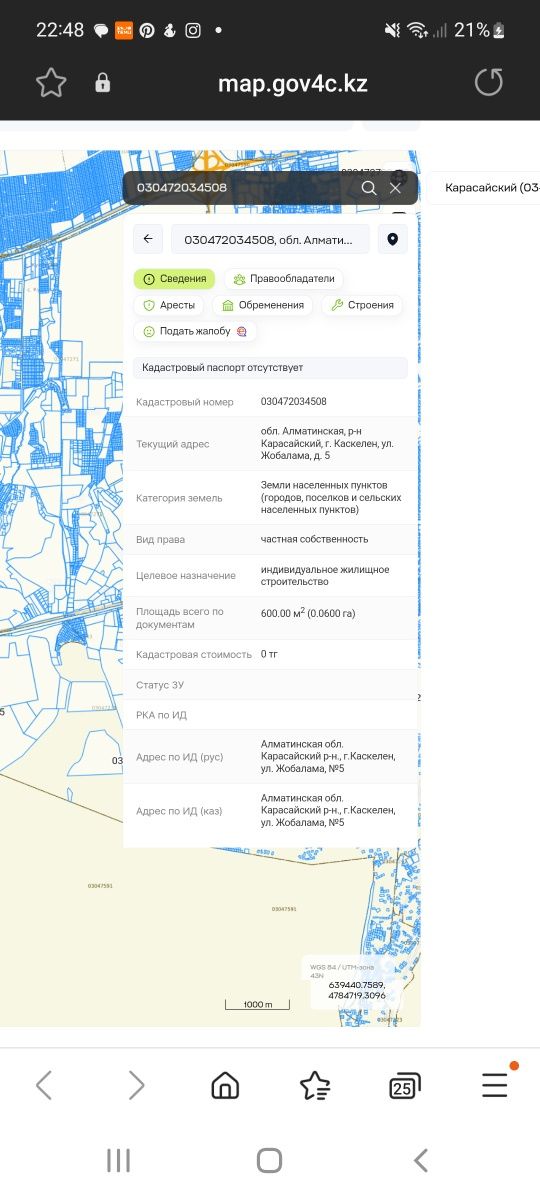Clear the cadastral number search field
The width and height of the screenshot is (540, 1200).
click(396, 188)
